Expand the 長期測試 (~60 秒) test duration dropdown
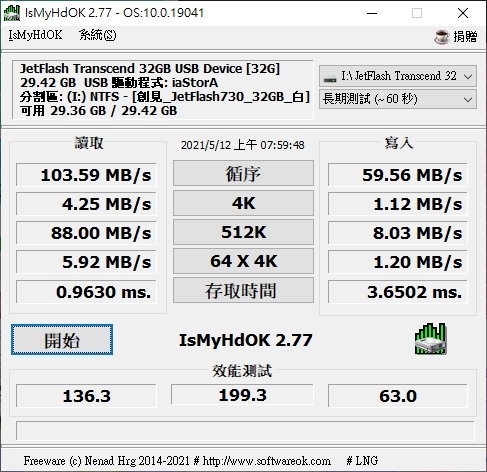Image resolution: width=487 pixels, height=472 pixels. click(x=398, y=99)
